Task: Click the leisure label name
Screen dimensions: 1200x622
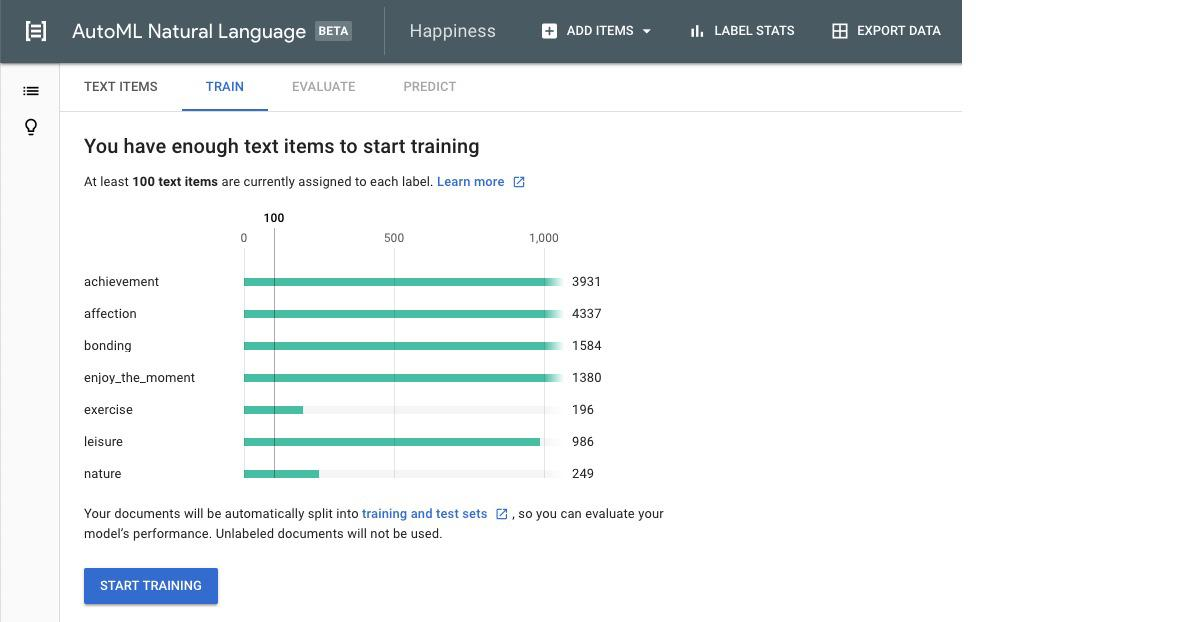Action: click(103, 442)
